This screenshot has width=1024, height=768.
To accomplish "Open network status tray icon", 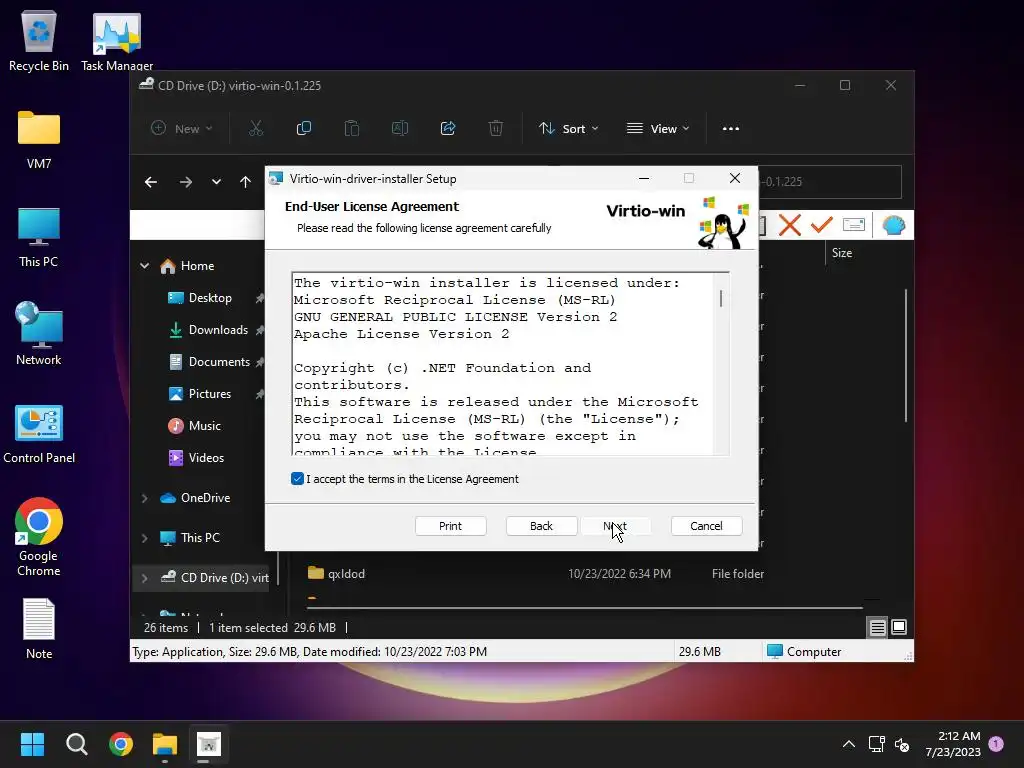I will pyautogui.click(x=876, y=744).
